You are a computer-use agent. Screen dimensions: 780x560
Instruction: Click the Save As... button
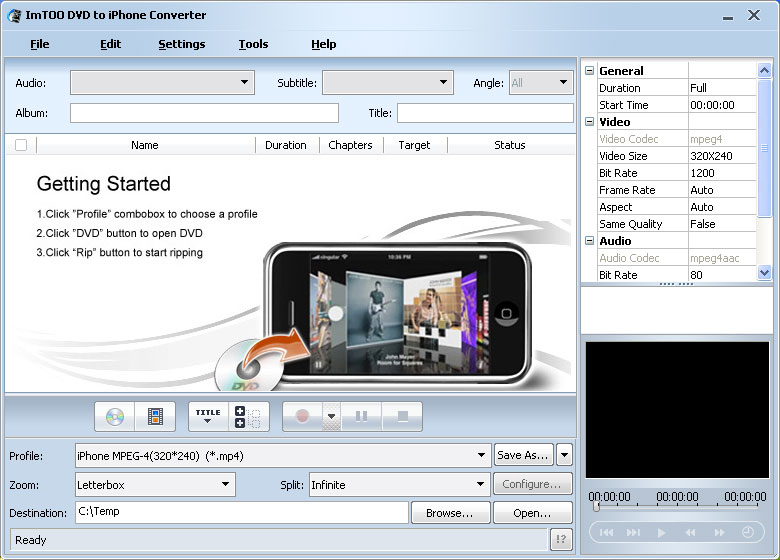click(523, 455)
